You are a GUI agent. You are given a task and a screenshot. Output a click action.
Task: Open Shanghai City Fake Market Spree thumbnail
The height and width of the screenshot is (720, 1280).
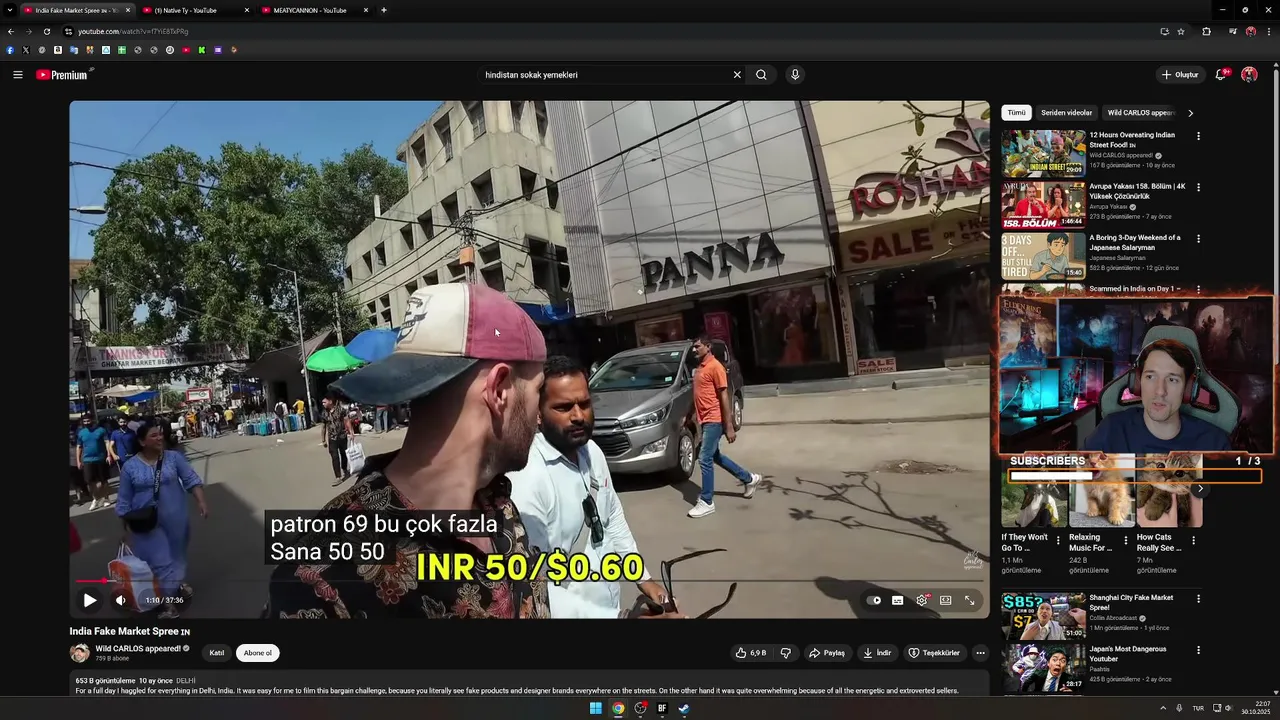coord(1043,616)
